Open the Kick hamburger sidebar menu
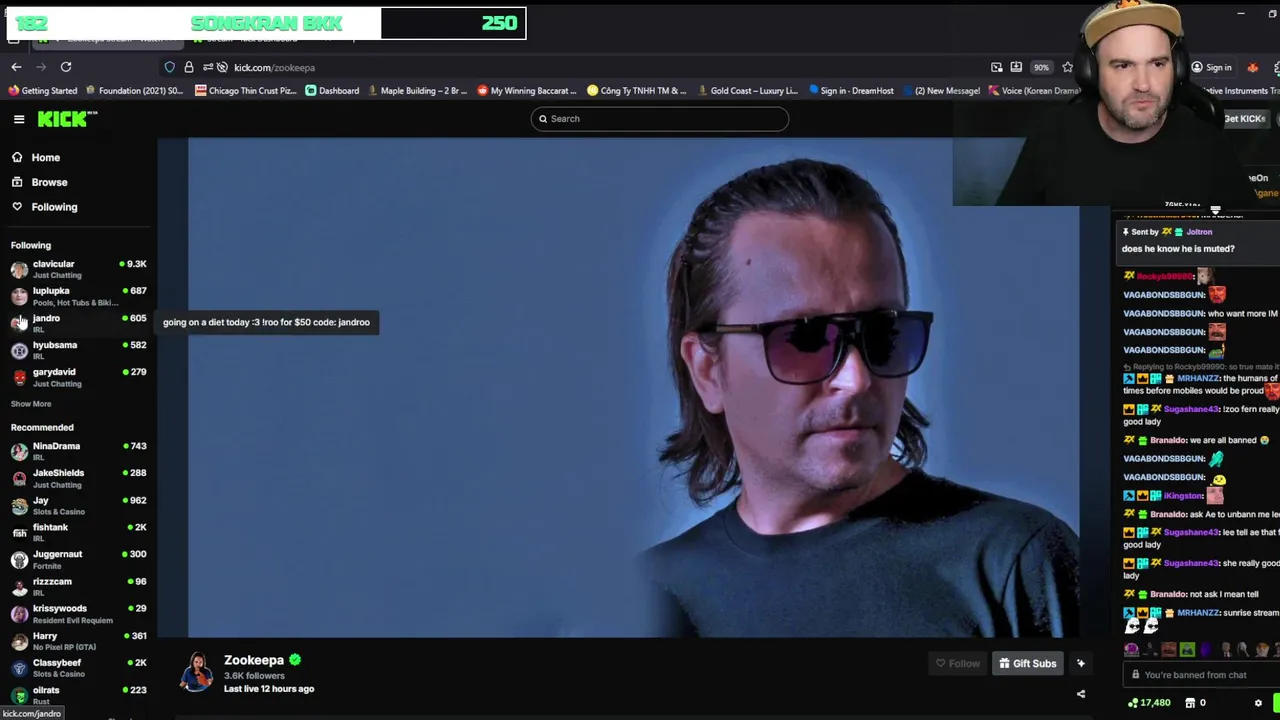 pos(19,119)
